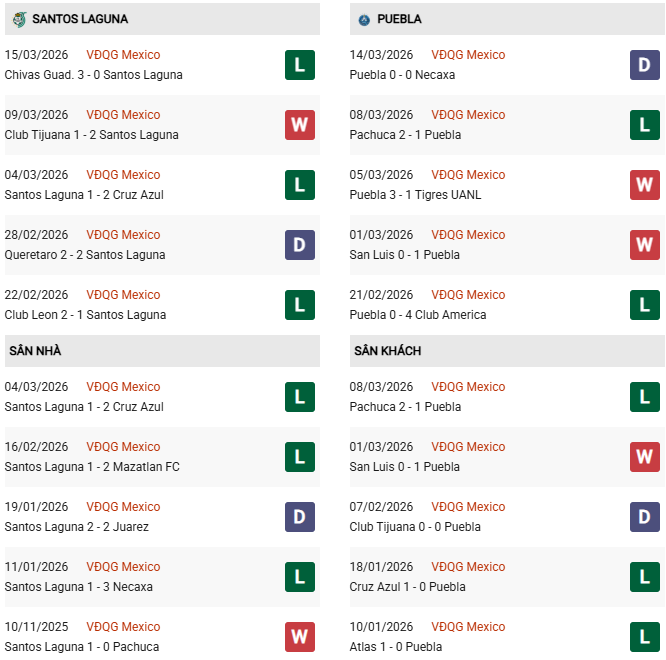Screen dimensions: 666x660
Task: Click win badge for Club Tijuana 1 - 2 Santos Laguna
Action: tap(300, 125)
